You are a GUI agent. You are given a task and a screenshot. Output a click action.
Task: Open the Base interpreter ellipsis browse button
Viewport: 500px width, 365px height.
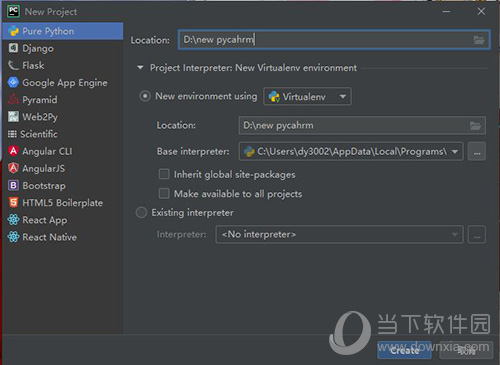tap(477, 152)
